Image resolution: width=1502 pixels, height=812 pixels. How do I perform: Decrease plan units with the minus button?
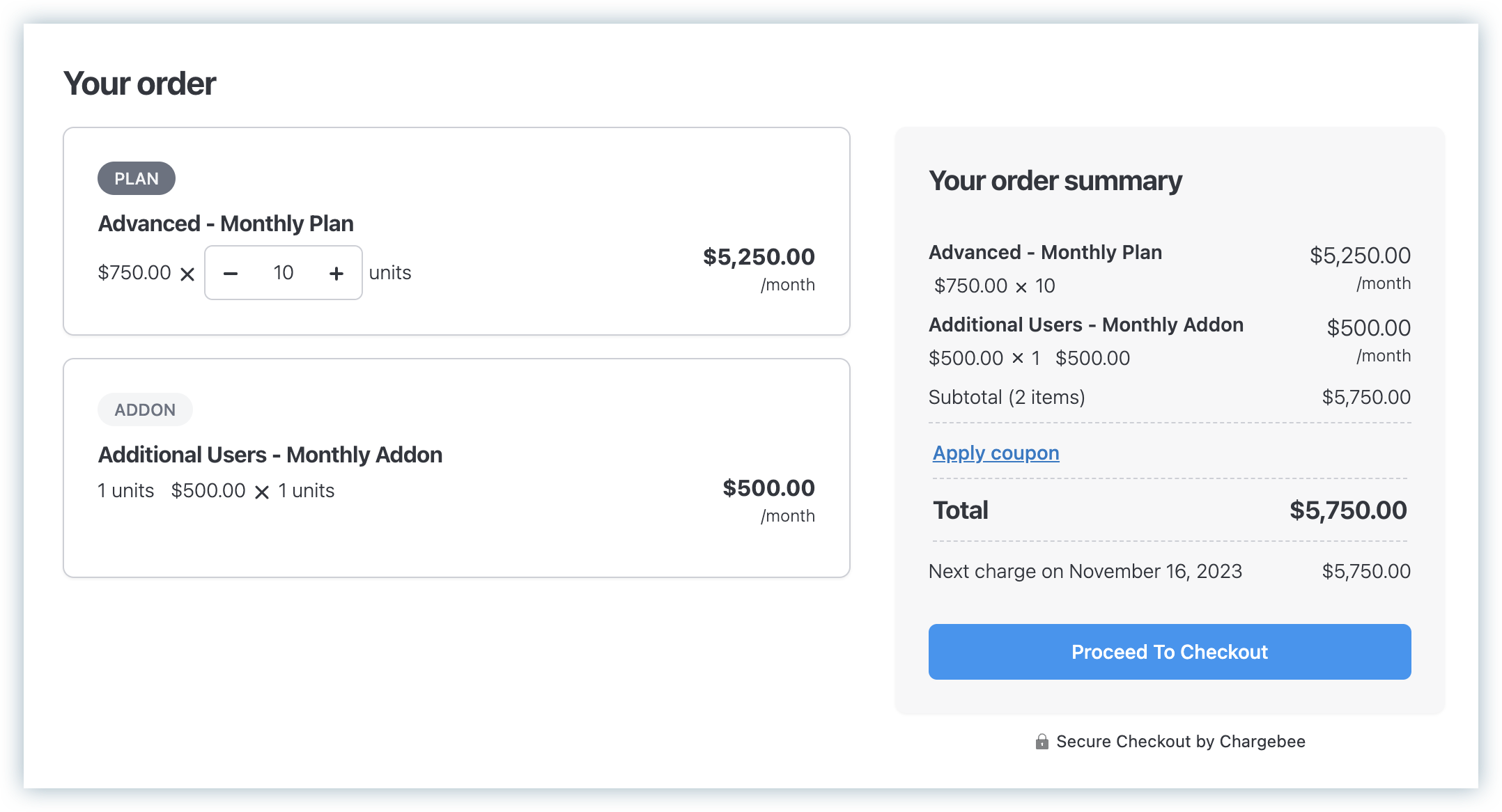point(231,274)
